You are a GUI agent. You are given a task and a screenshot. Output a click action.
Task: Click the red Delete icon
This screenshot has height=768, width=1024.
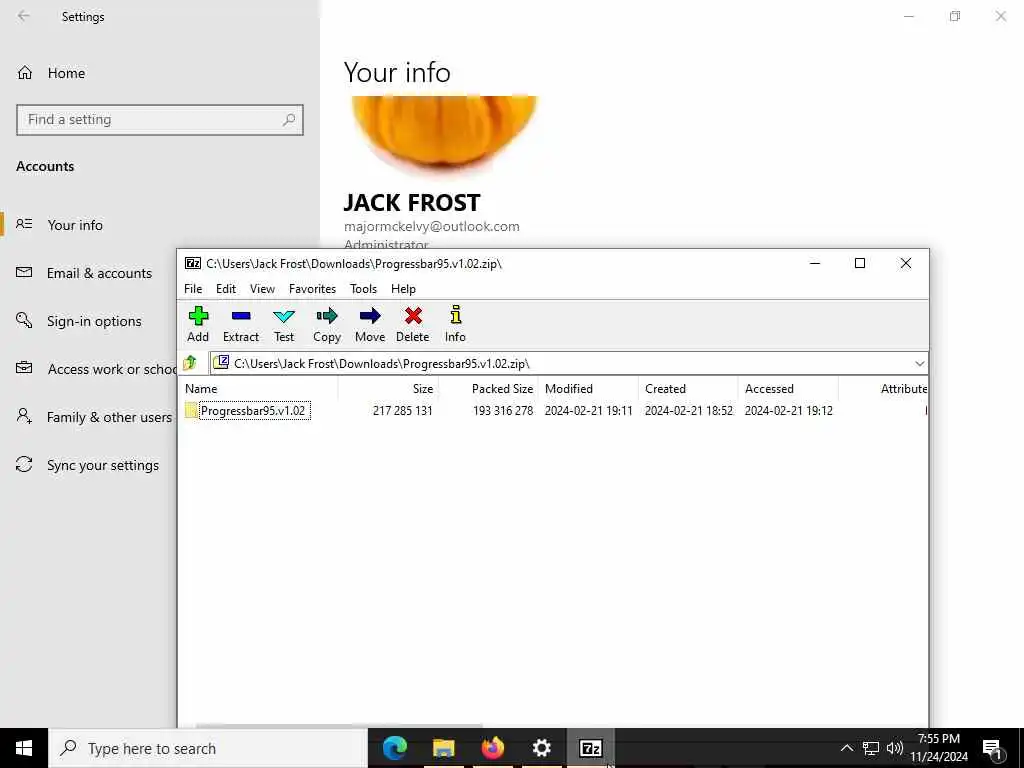[x=412, y=325]
